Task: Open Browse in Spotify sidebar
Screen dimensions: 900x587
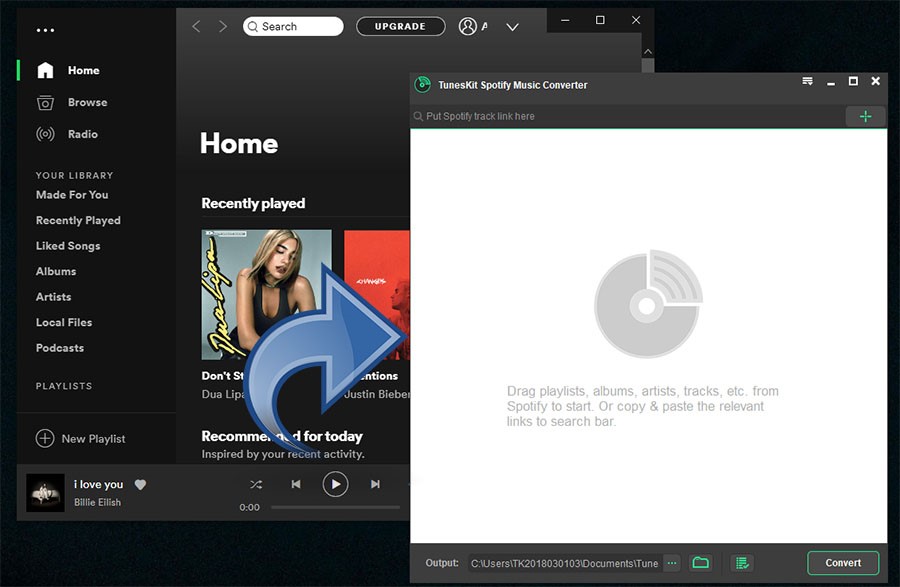Action: (87, 102)
